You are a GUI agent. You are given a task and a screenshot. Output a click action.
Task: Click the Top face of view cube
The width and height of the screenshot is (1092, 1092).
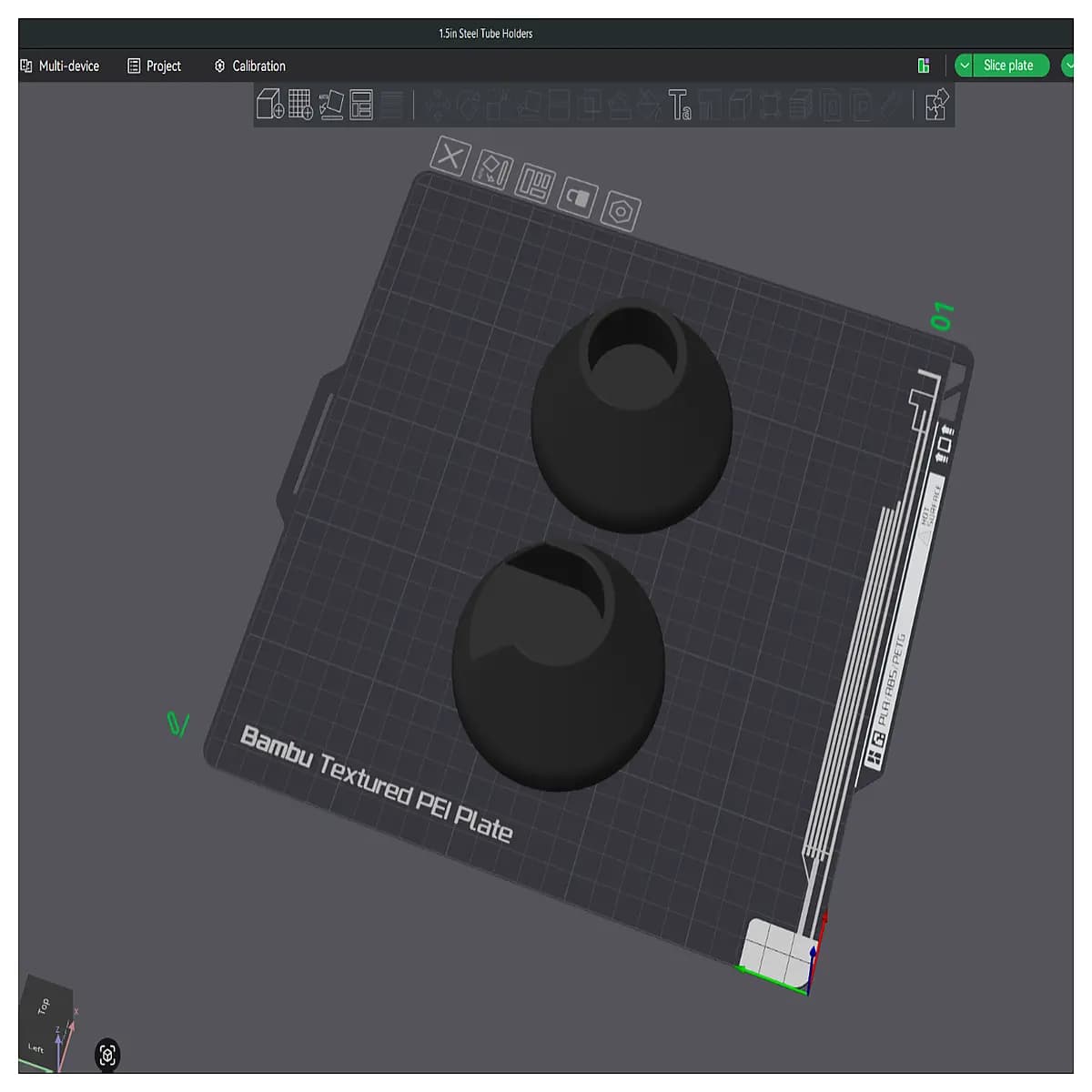tap(45, 1005)
